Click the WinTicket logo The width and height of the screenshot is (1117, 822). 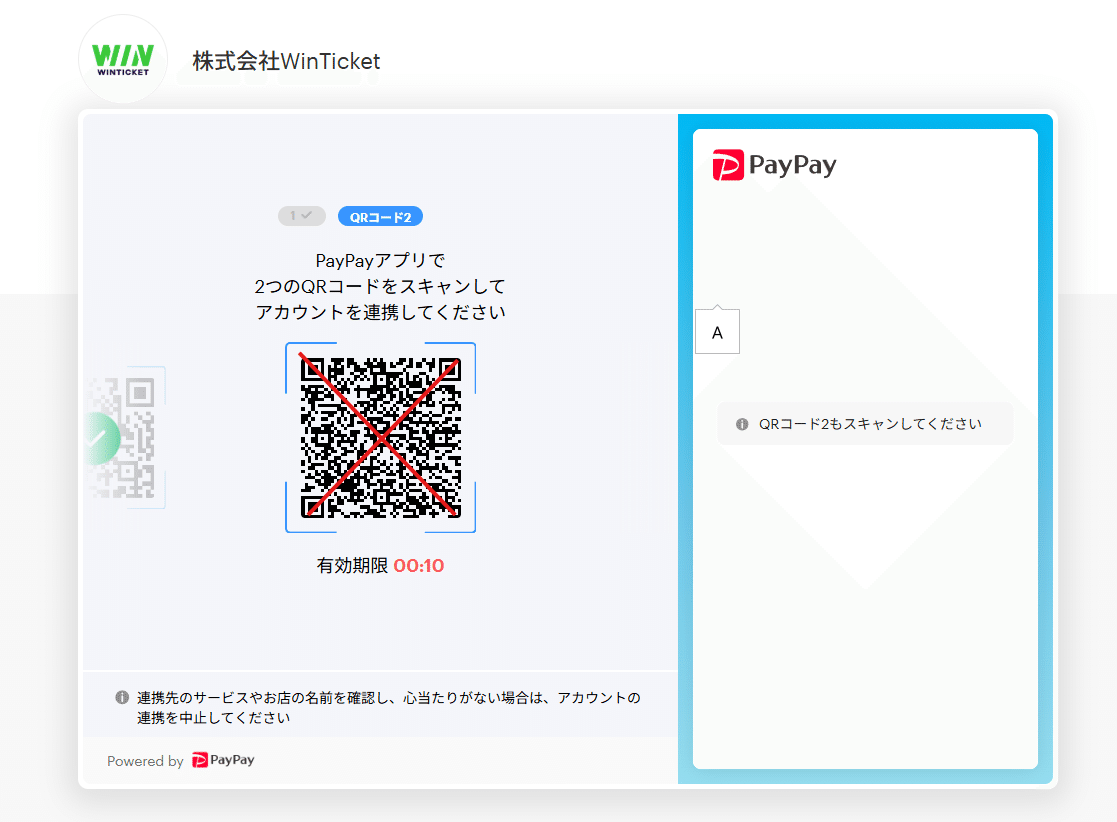coord(122,59)
